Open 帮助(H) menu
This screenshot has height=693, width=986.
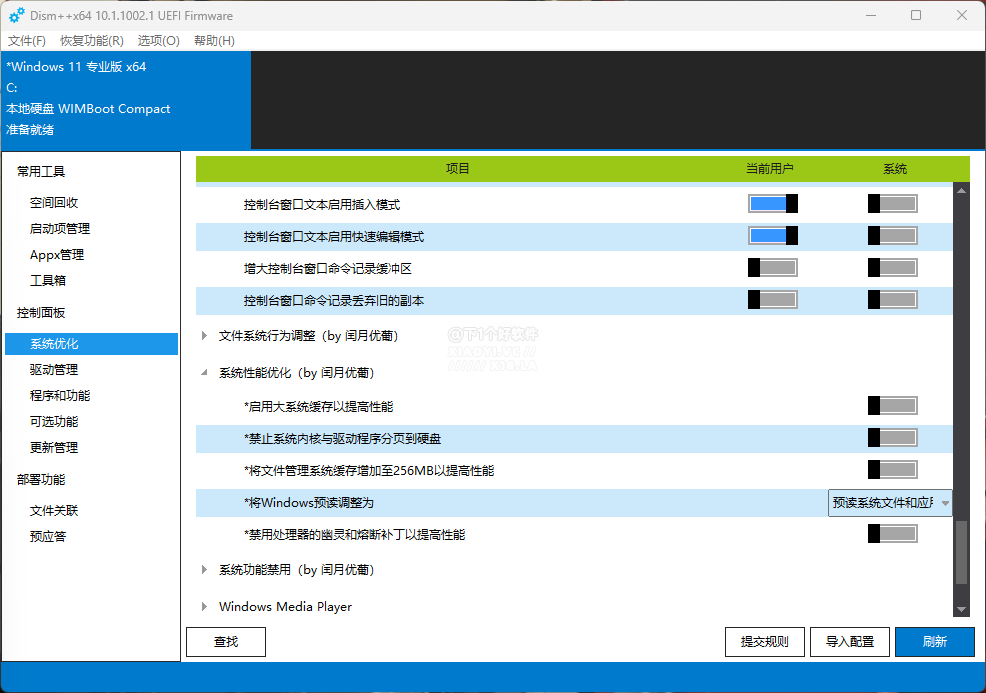(x=214, y=41)
